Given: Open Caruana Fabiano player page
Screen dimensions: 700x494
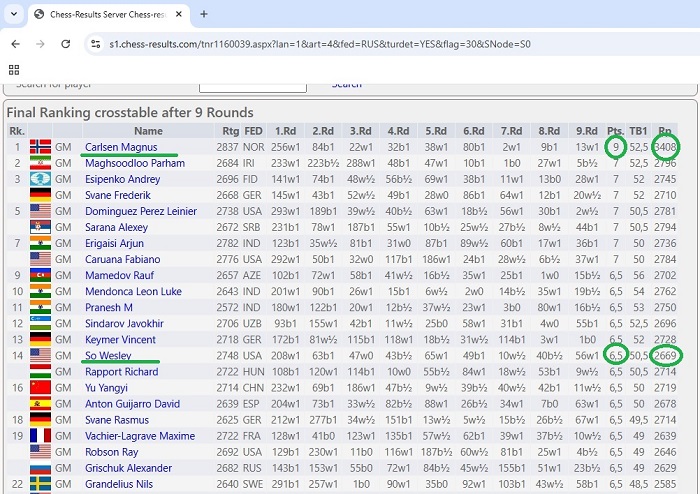Looking at the screenshot, I should click(126, 260).
